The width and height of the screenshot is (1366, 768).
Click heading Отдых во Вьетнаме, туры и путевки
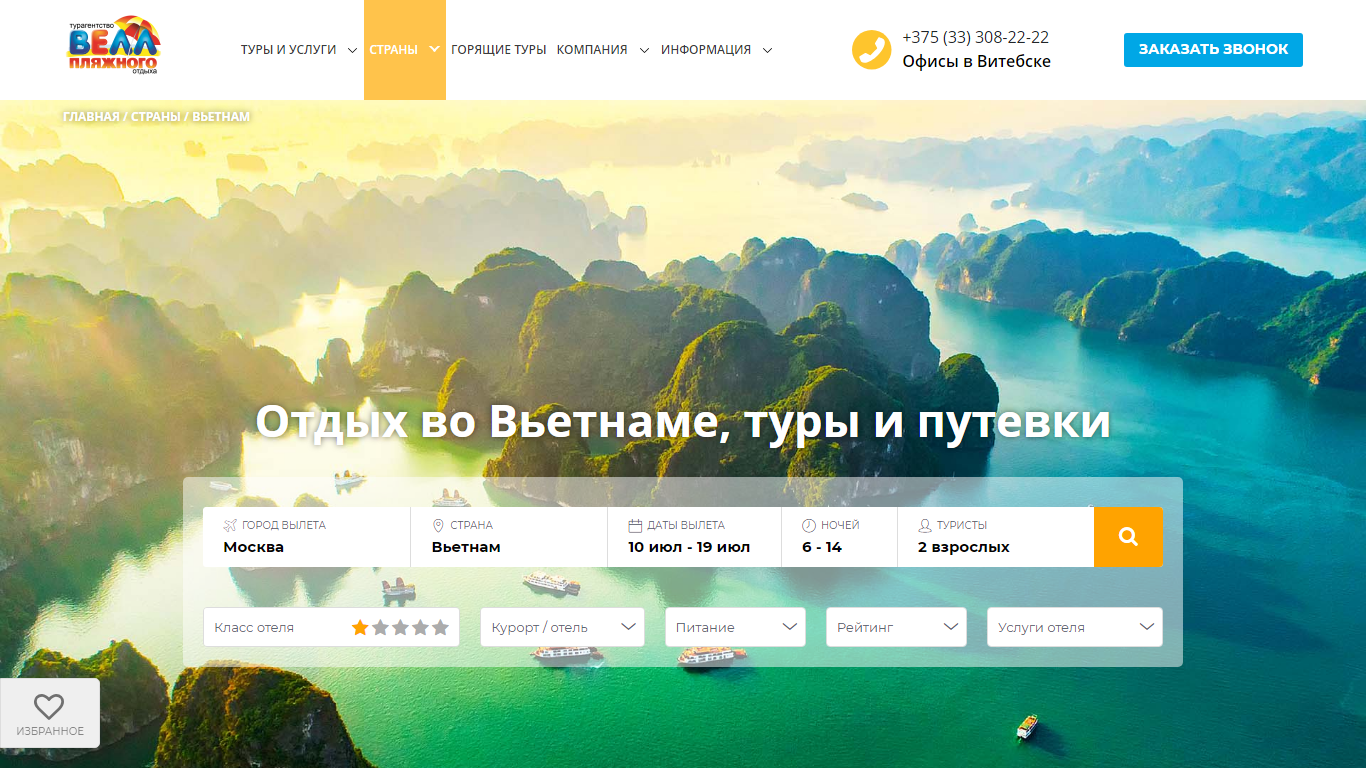coord(683,421)
